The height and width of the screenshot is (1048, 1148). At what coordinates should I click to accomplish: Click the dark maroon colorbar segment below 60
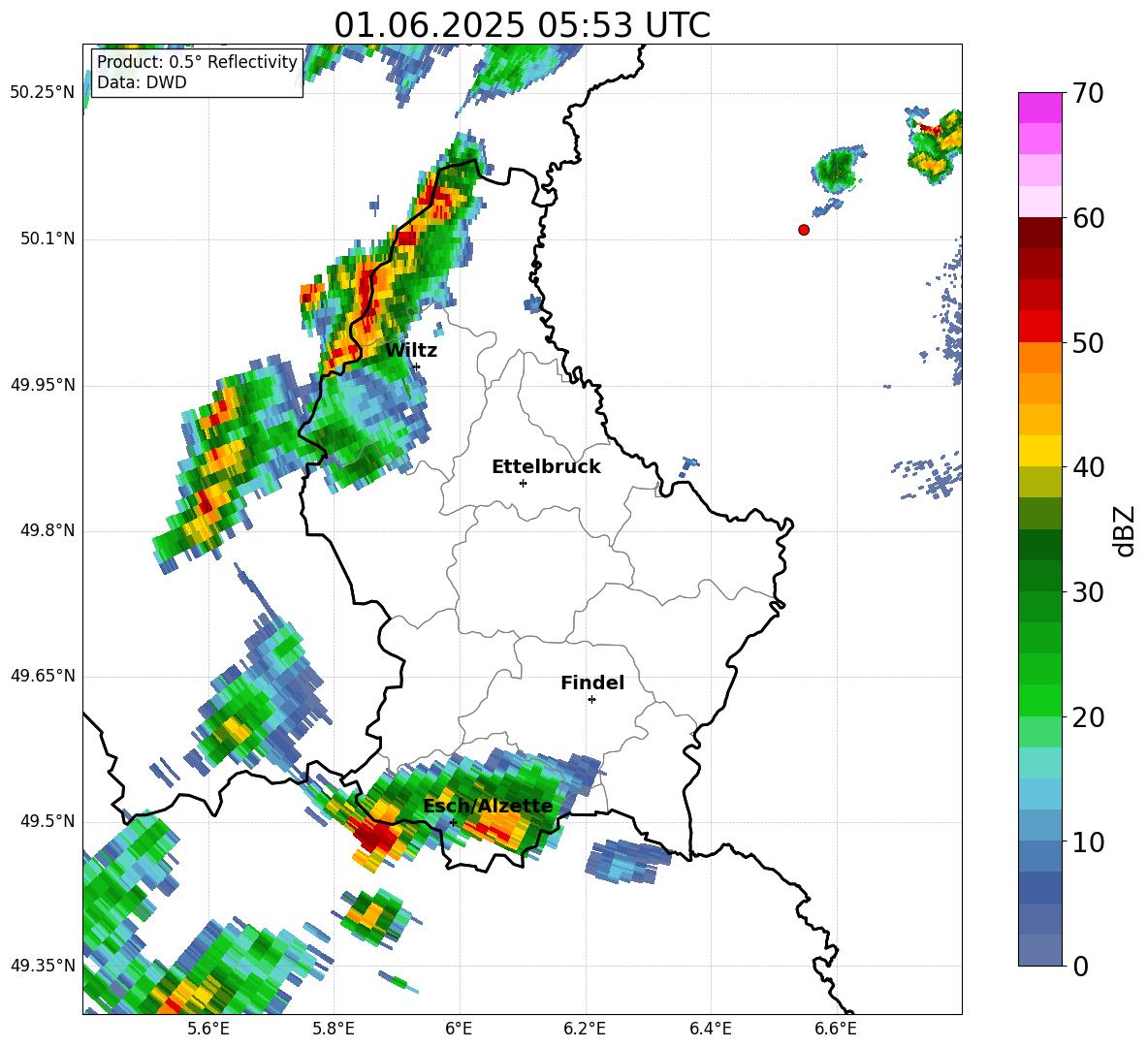coord(1039,233)
